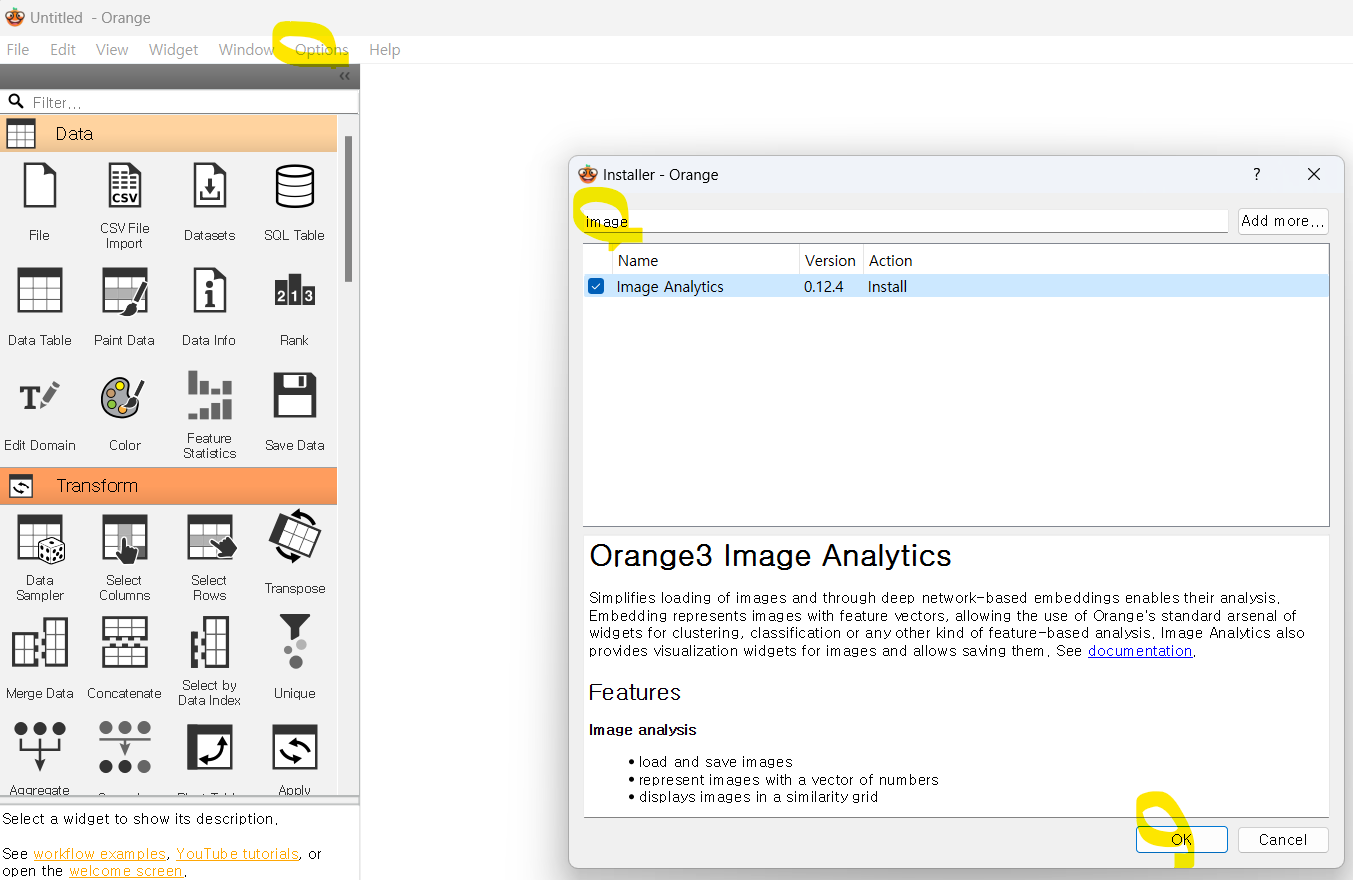Click the add-on search field in Installer
Screen dimensions: 1353x880
[x=905, y=221]
